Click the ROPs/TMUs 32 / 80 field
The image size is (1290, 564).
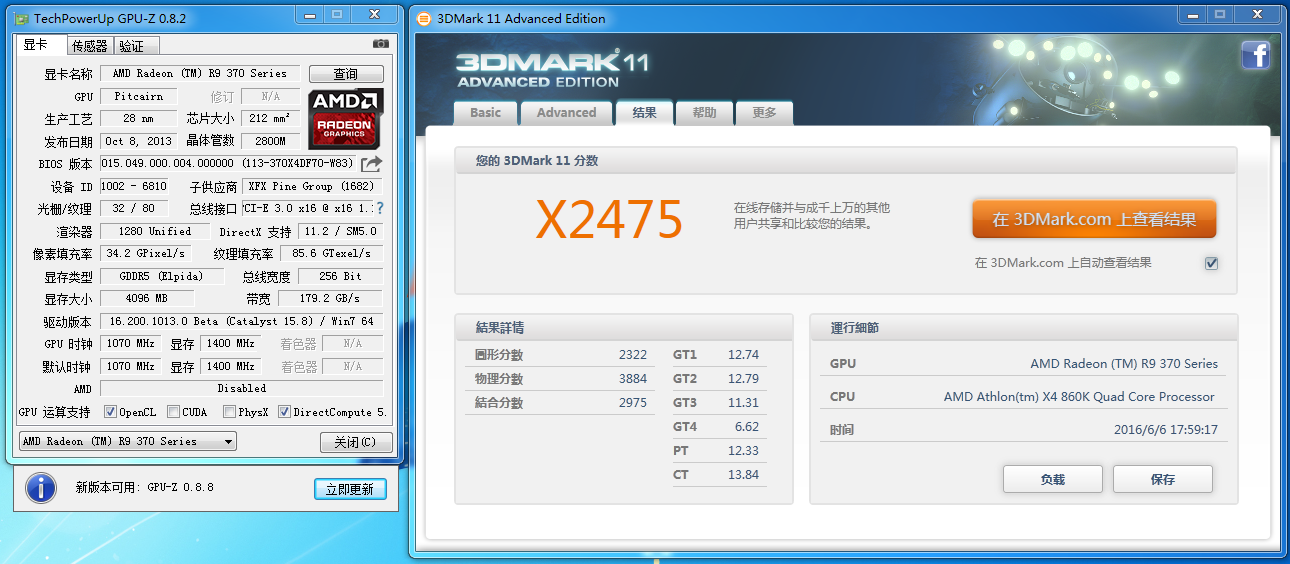tap(134, 209)
